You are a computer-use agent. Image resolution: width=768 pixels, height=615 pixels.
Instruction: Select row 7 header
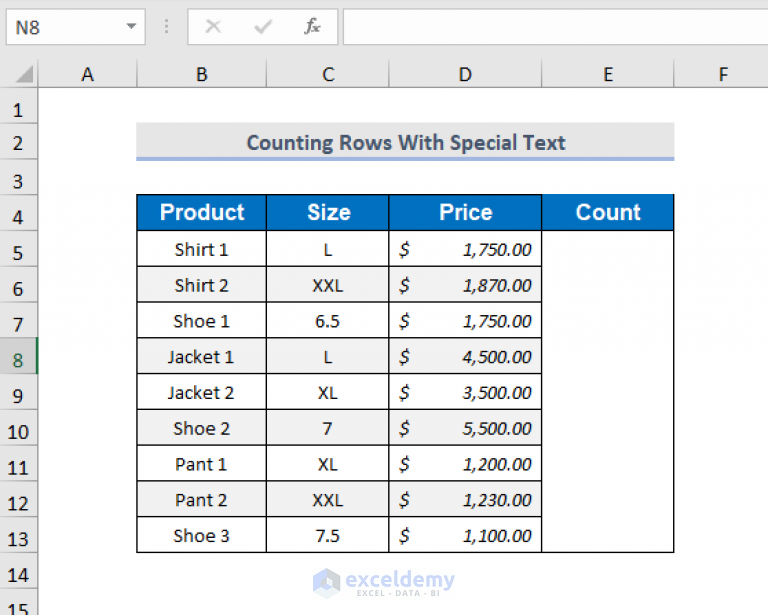click(18, 320)
